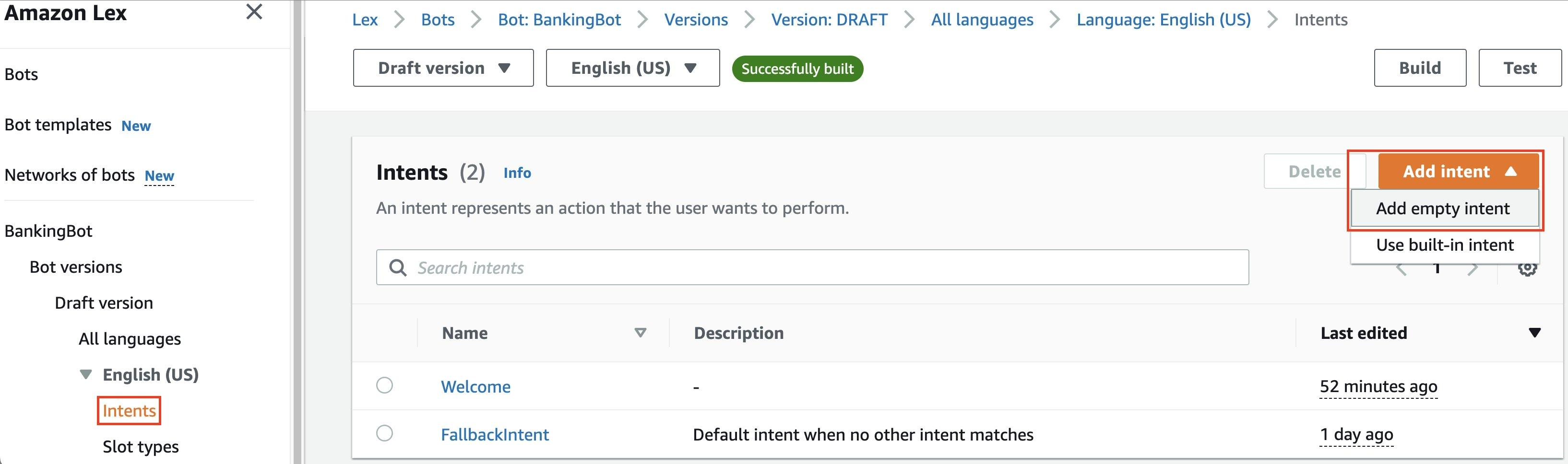1568x464 pixels.
Task: Choose Use built-in intent option
Action: tap(1444, 245)
